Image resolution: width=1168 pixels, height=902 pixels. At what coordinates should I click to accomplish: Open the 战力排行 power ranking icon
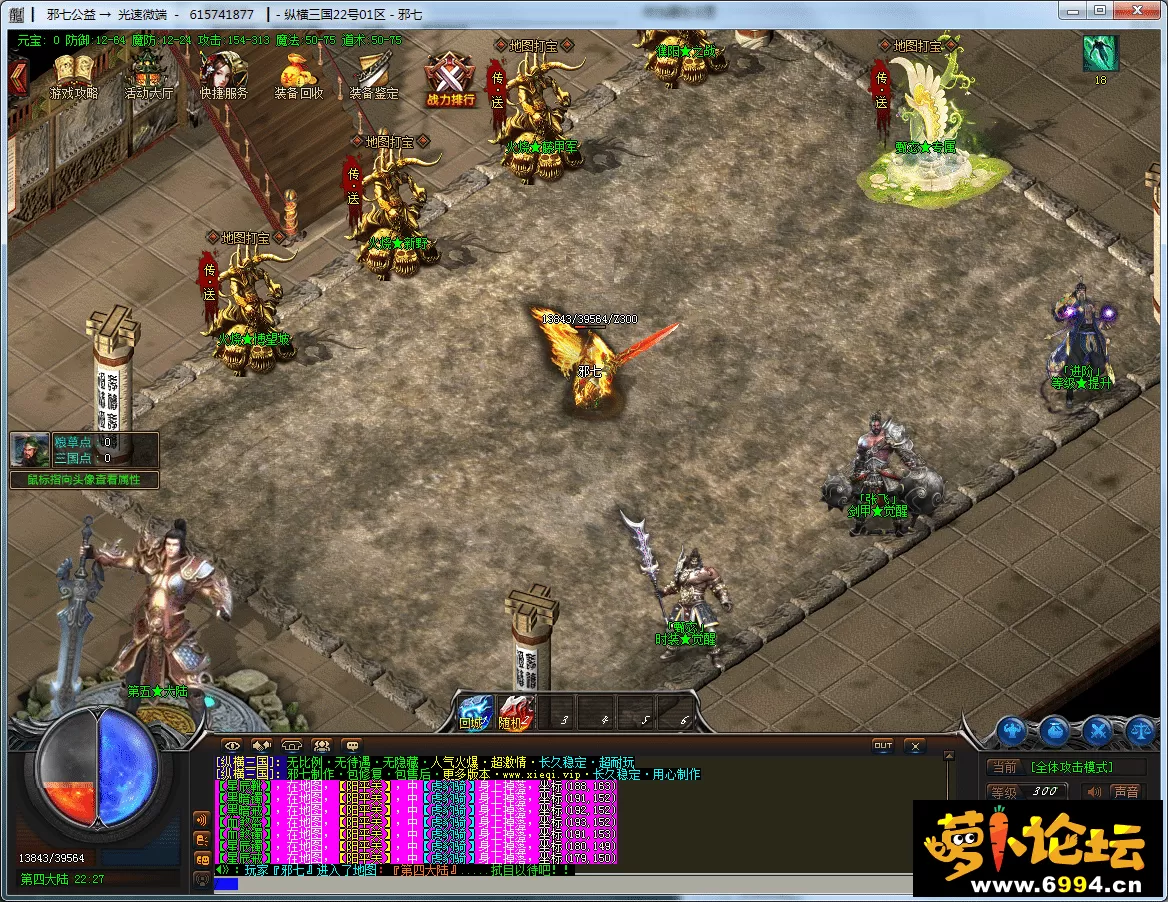point(450,79)
